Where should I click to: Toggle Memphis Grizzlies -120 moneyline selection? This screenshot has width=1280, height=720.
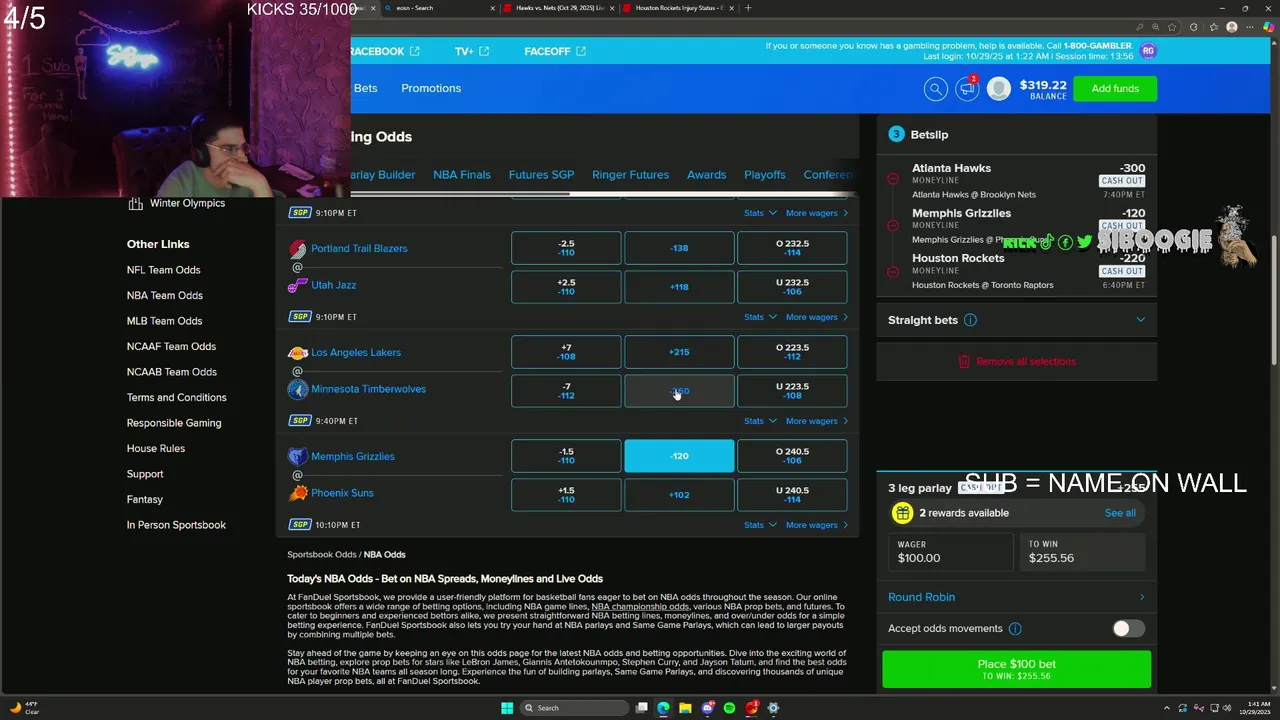[x=679, y=456]
